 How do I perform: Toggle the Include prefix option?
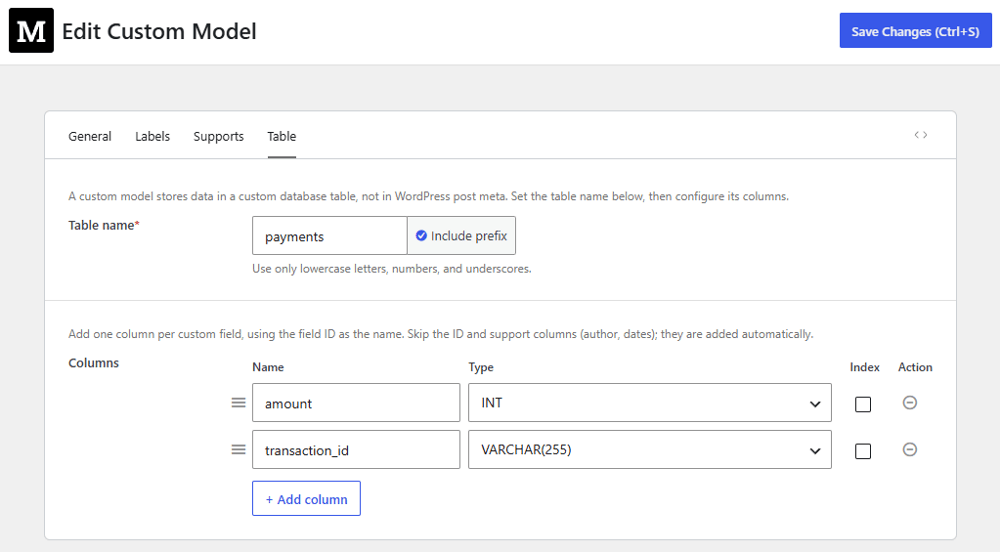pos(461,236)
